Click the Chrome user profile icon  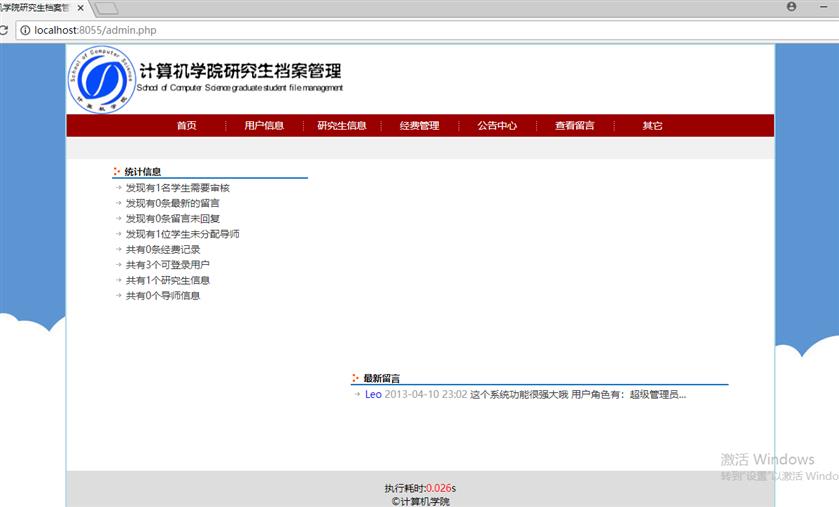792,7
